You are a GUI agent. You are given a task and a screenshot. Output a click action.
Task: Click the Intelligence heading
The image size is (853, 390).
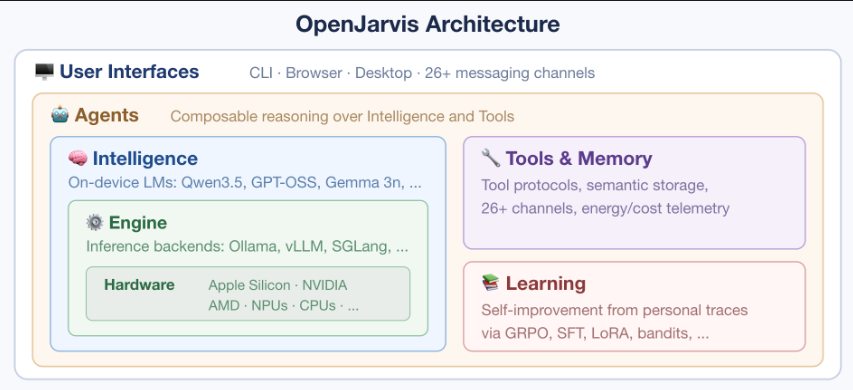click(x=145, y=158)
